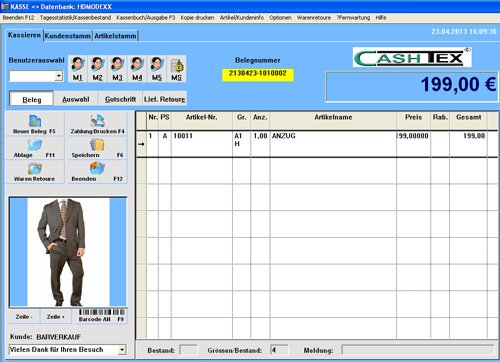
Task: Click the size cell A1 H
Action: click(x=241, y=144)
